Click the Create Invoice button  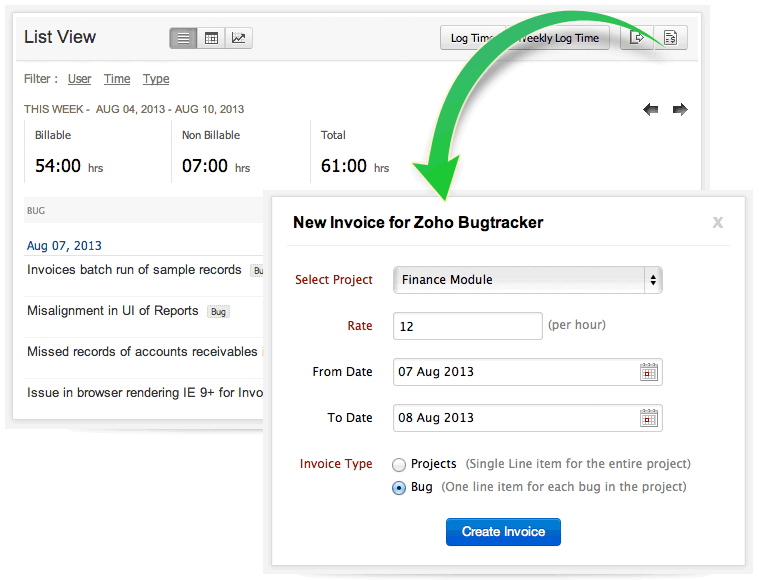tap(503, 532)
